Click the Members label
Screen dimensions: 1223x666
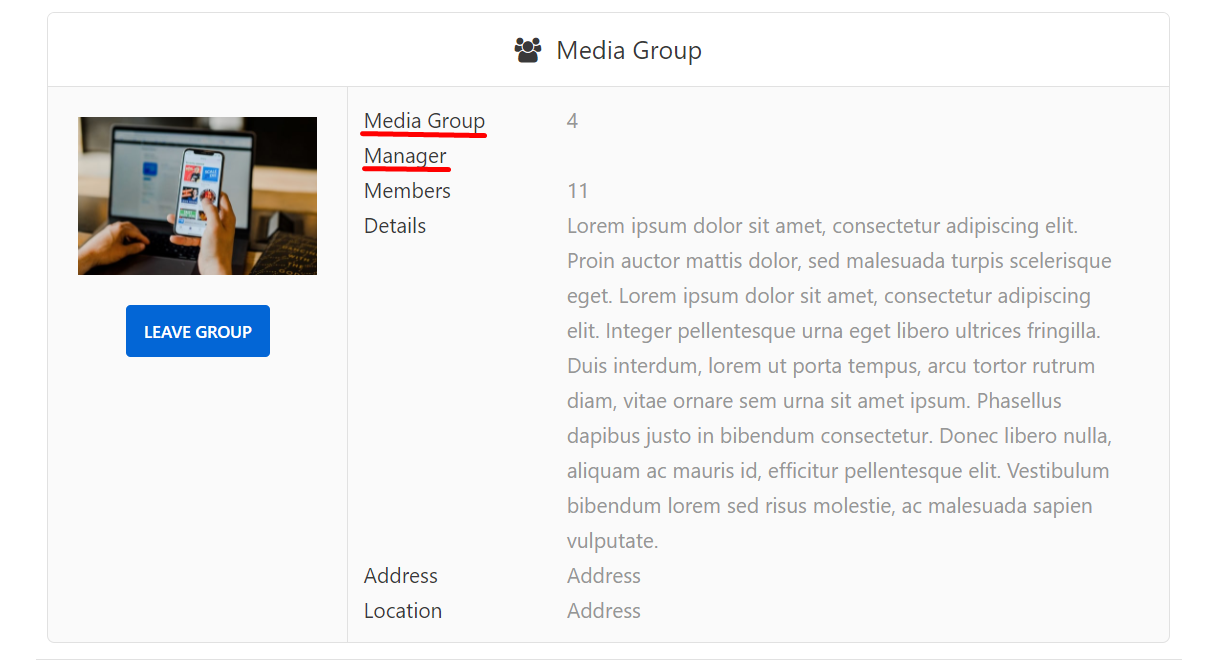(x=406, y=190)
